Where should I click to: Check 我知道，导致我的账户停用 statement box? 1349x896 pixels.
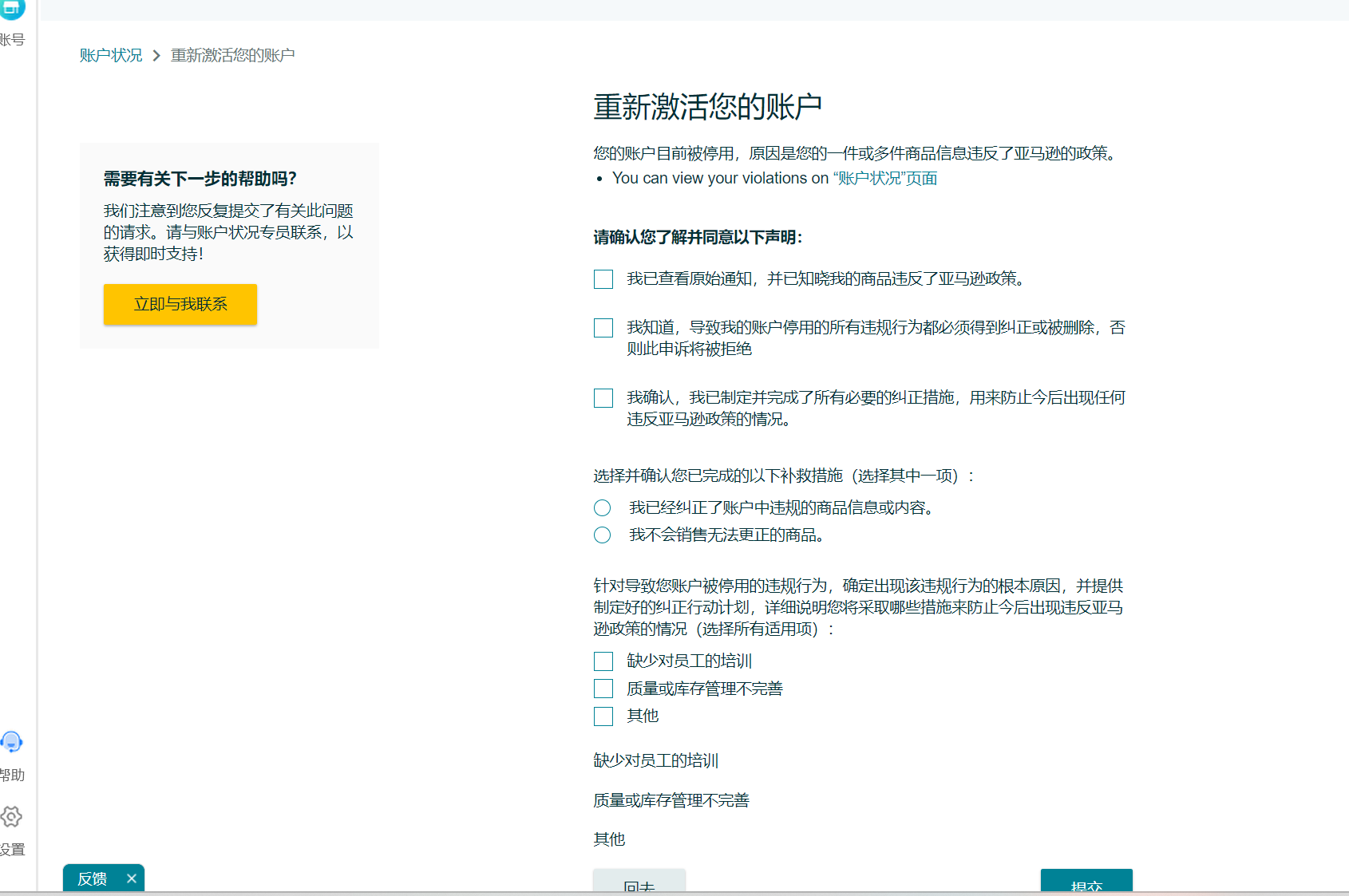603,328
